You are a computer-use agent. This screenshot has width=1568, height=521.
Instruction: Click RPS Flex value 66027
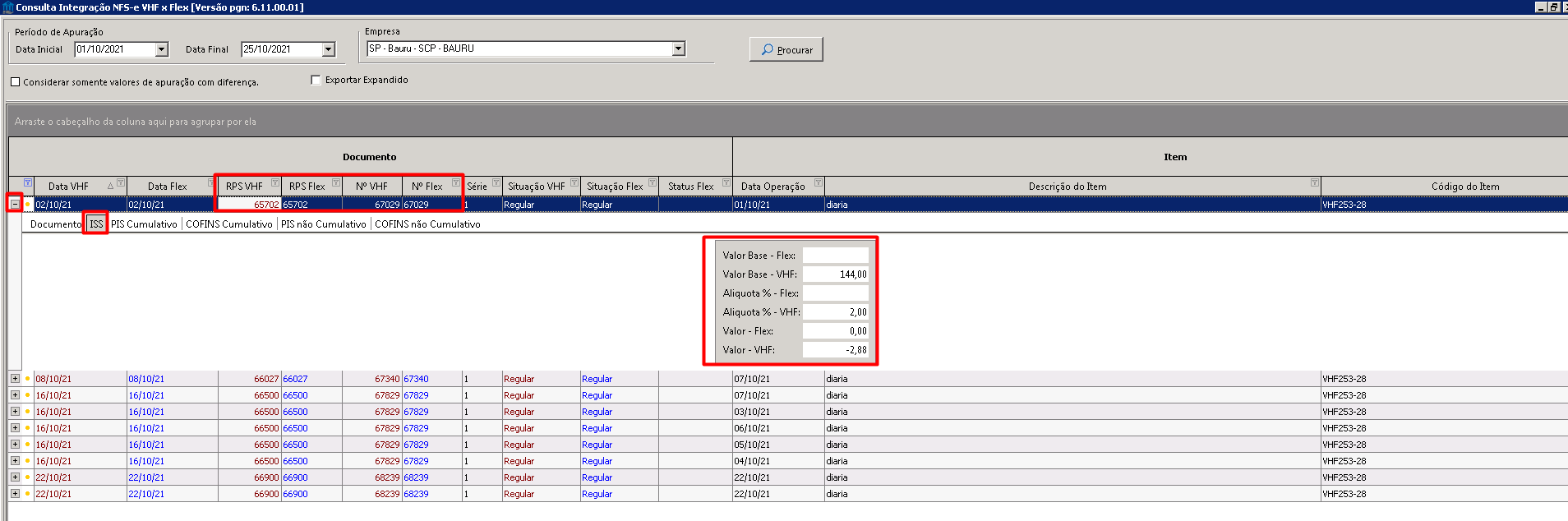[x=295, y=379]
